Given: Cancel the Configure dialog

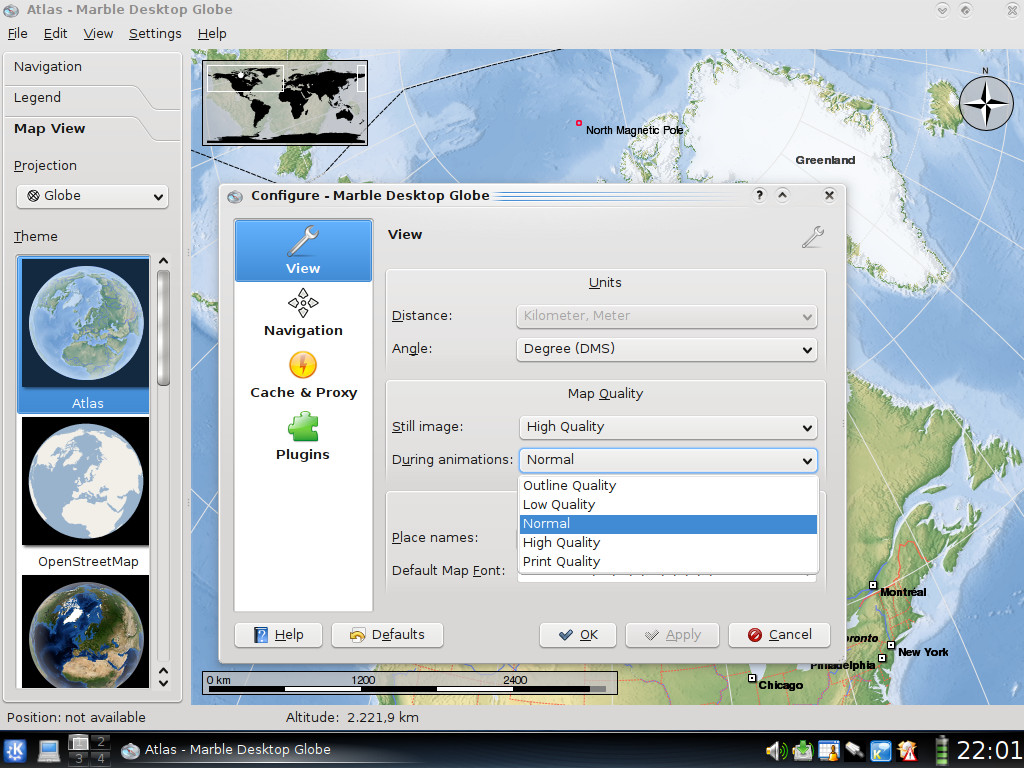Looking at the screenshot, I should [779, 635].
